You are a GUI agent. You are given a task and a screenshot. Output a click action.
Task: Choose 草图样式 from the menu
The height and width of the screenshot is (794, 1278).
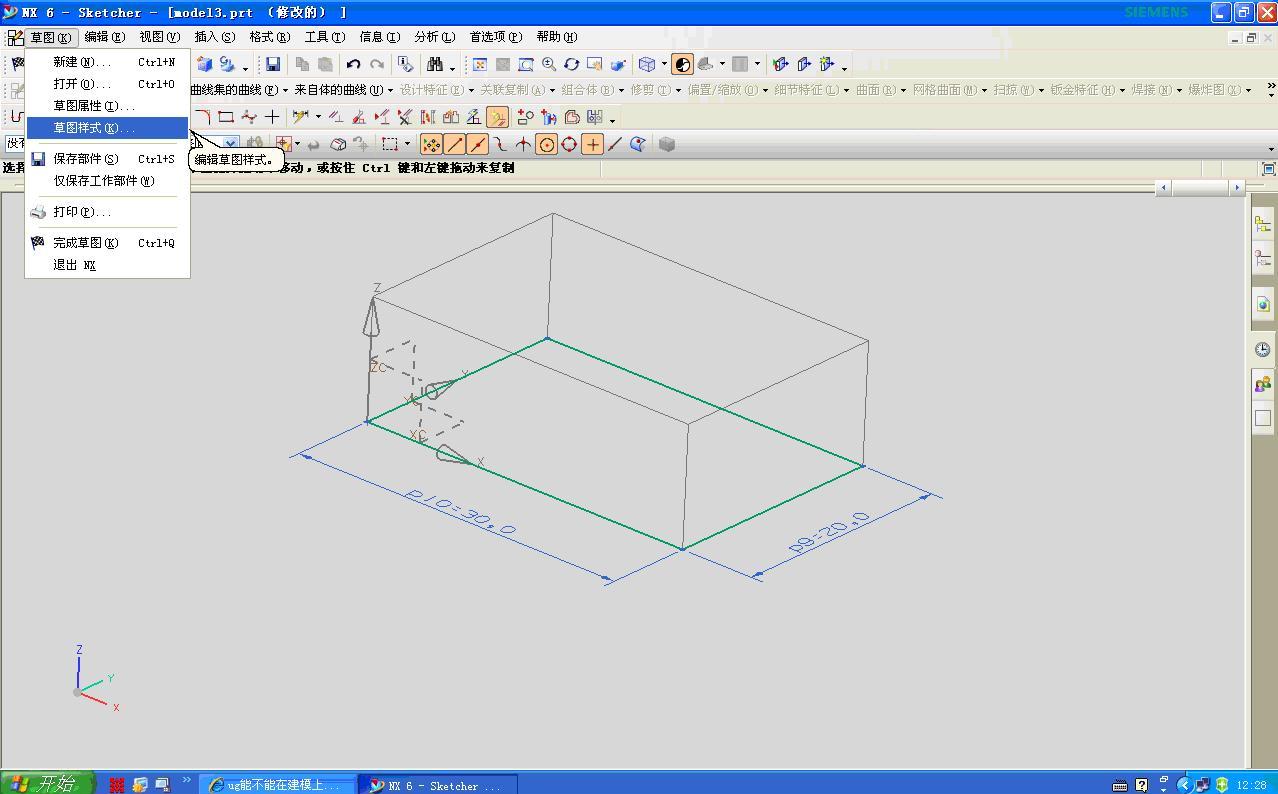107,128
